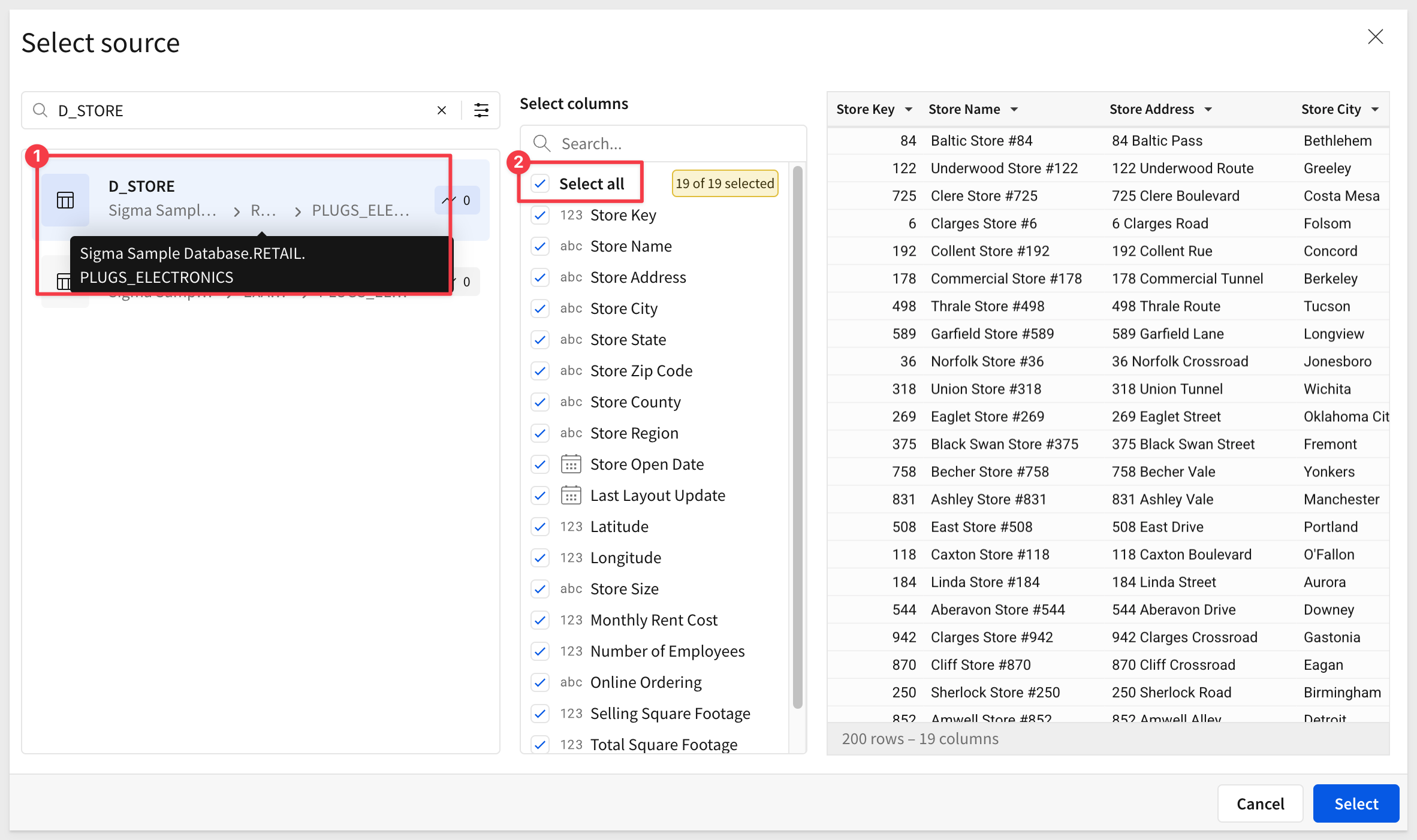Click the magnifier icon in source search
The height and width of the screenshot is (840, 1417).
coord(40,110)
